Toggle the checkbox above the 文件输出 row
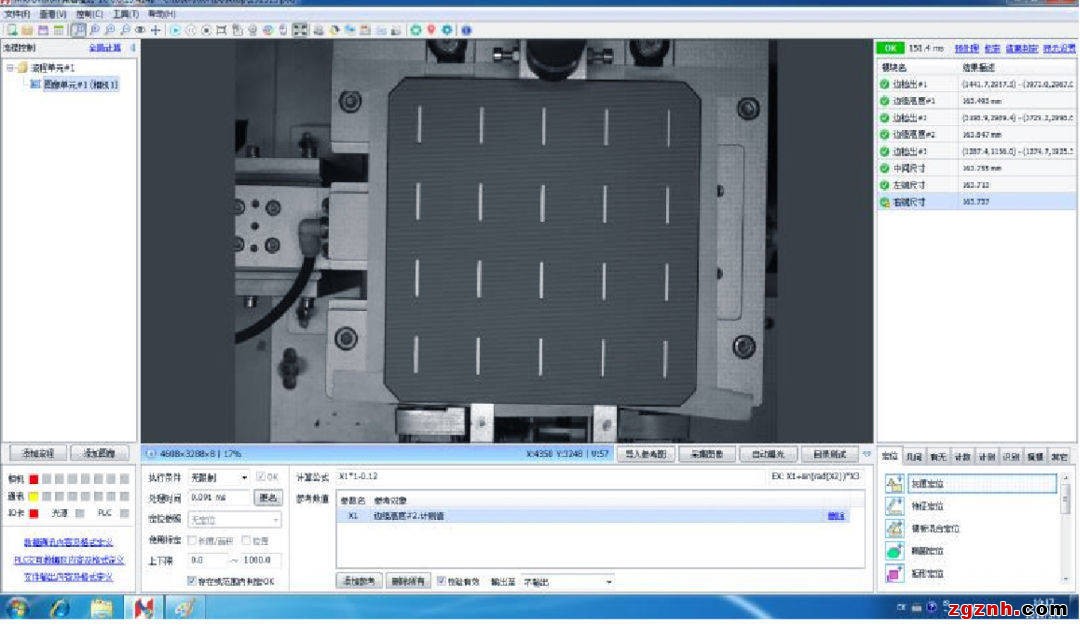This screenshot has width=1080, height=632. pos(192,581)
